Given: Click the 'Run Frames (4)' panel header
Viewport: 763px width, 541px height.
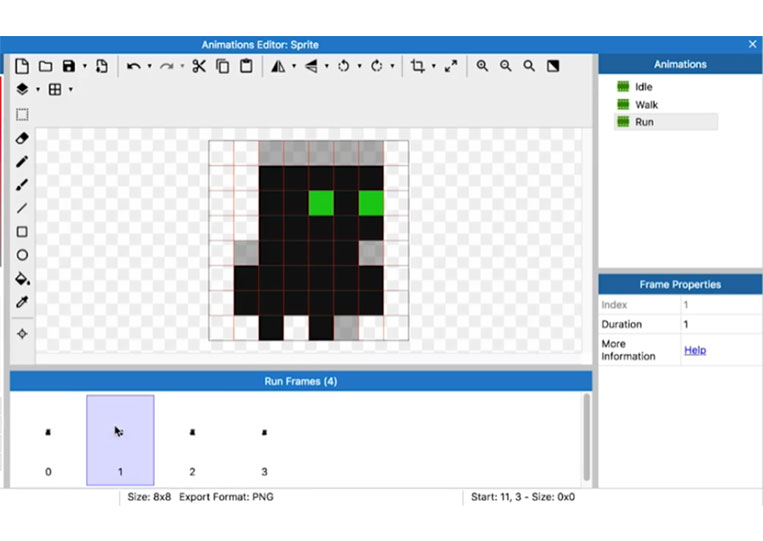Looking at the screenshot, I should click(301, 381).
